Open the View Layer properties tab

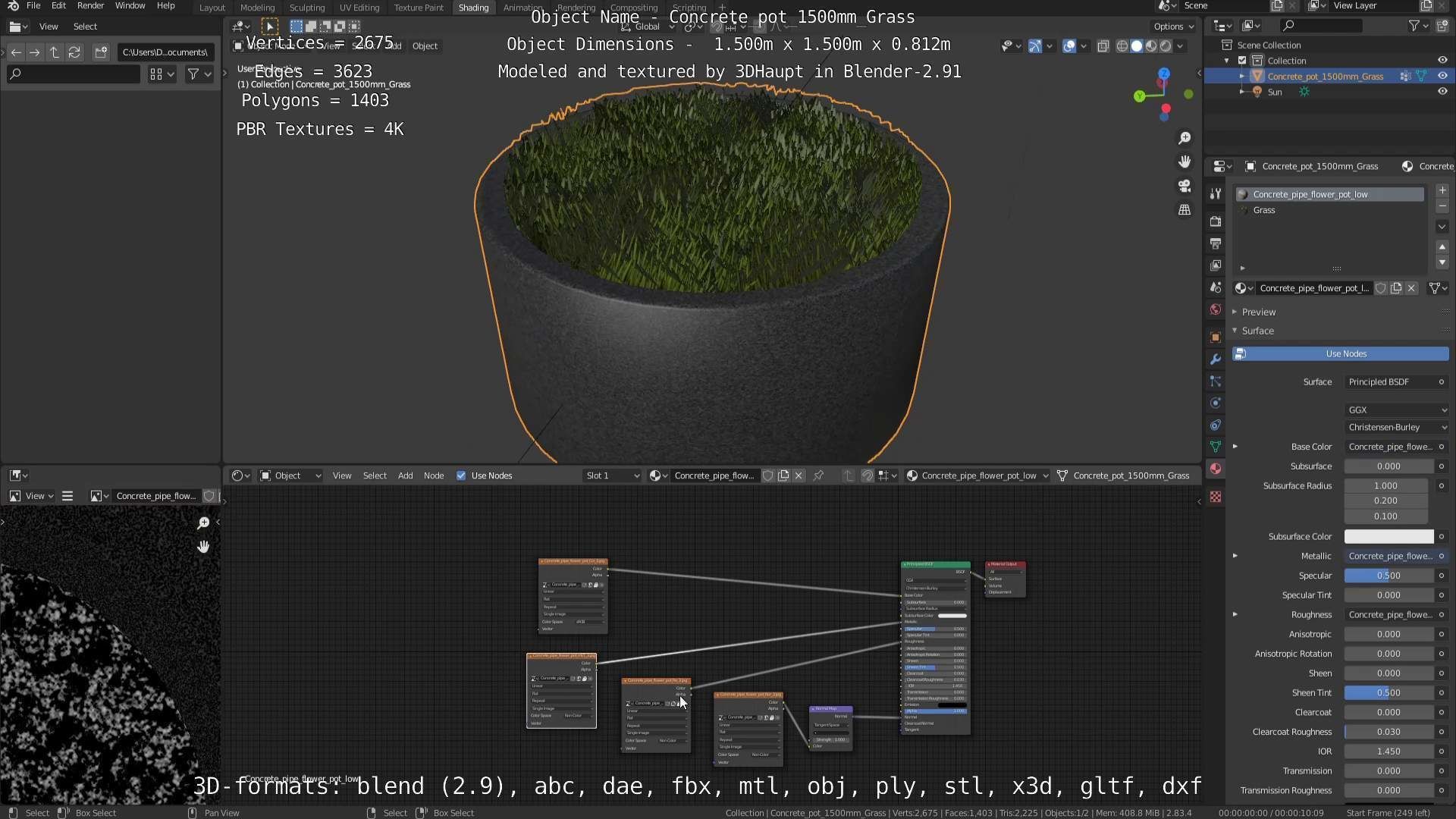[x=1216, y=265]
